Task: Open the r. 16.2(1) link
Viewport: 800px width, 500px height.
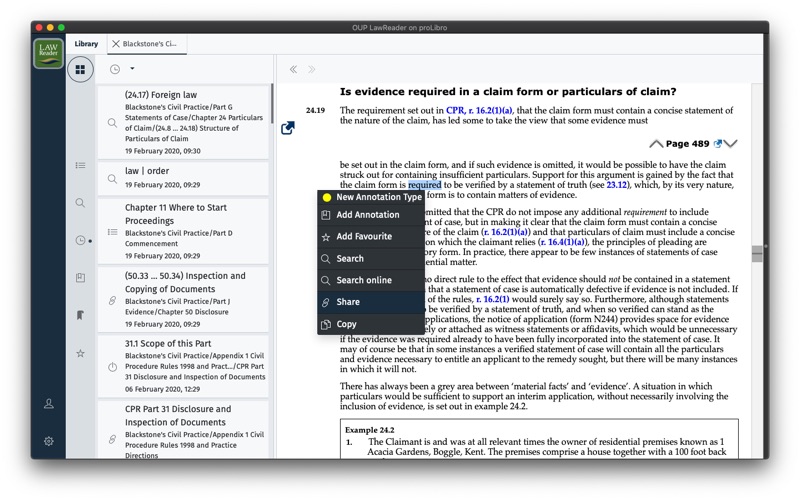Action: [x=492, y=299]
